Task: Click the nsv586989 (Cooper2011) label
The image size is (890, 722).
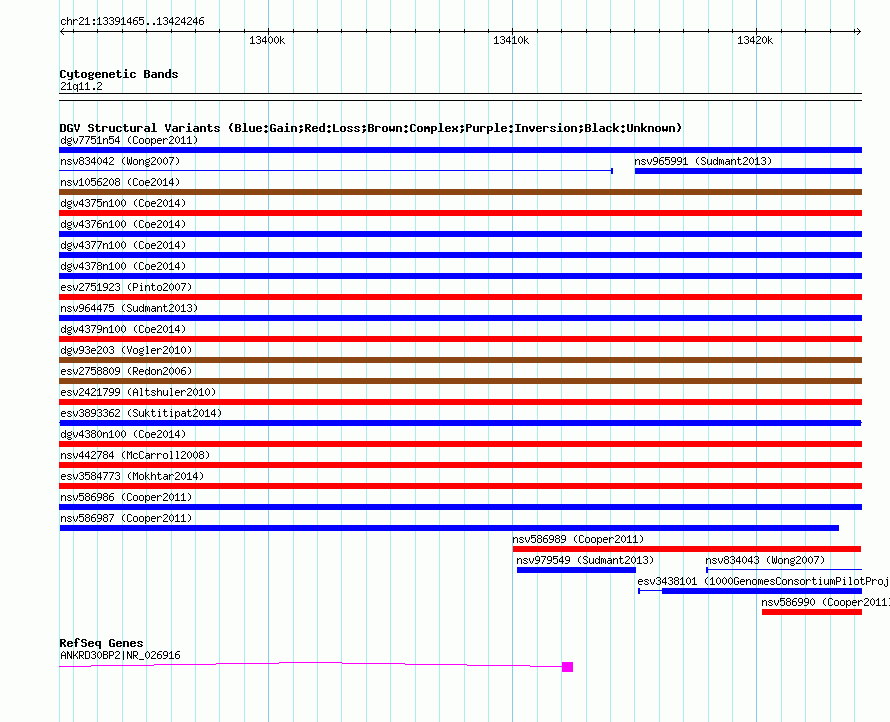Action: pyautogui.click(x=578, y=539)
